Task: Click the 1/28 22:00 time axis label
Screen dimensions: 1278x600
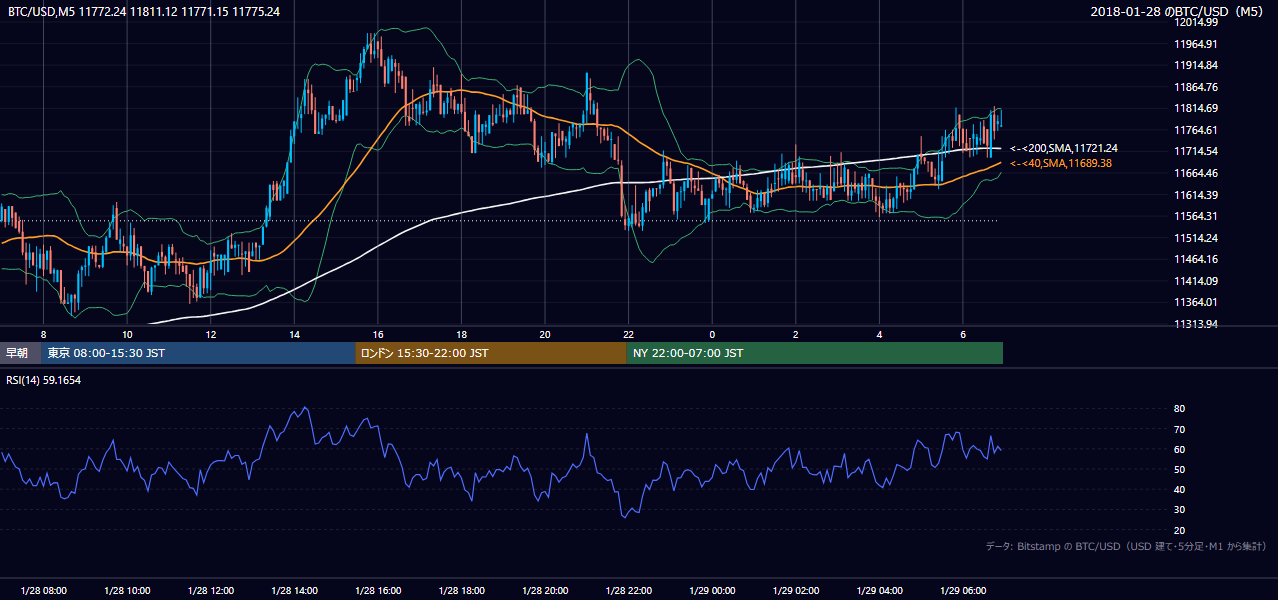Action: (x=628, y=591)
